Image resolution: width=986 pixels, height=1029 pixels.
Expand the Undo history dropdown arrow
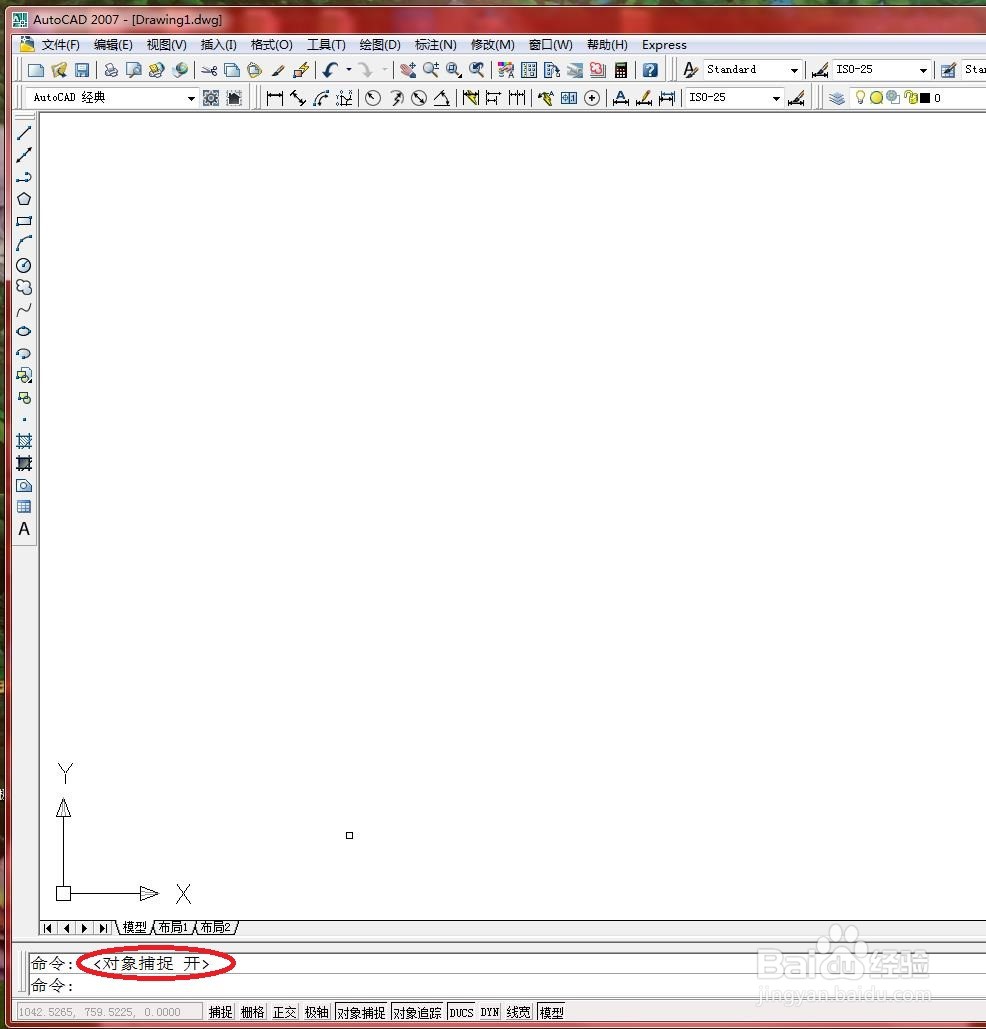[x=349, y=69]
